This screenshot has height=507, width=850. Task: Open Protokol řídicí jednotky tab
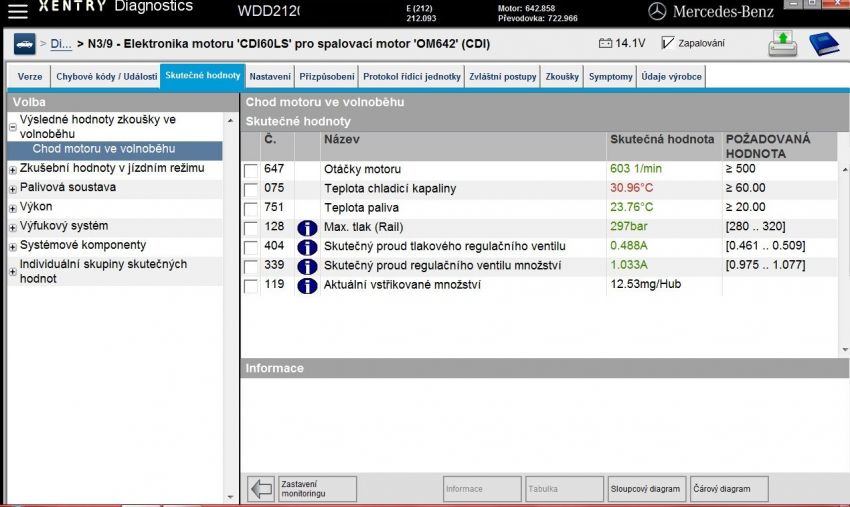411,76
